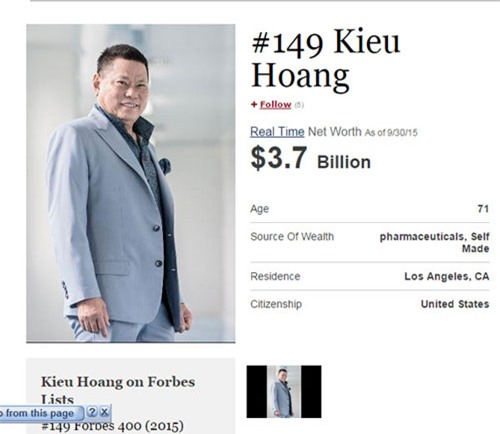Open the help question mark icon
500x434 pixels.
point(92,412)
